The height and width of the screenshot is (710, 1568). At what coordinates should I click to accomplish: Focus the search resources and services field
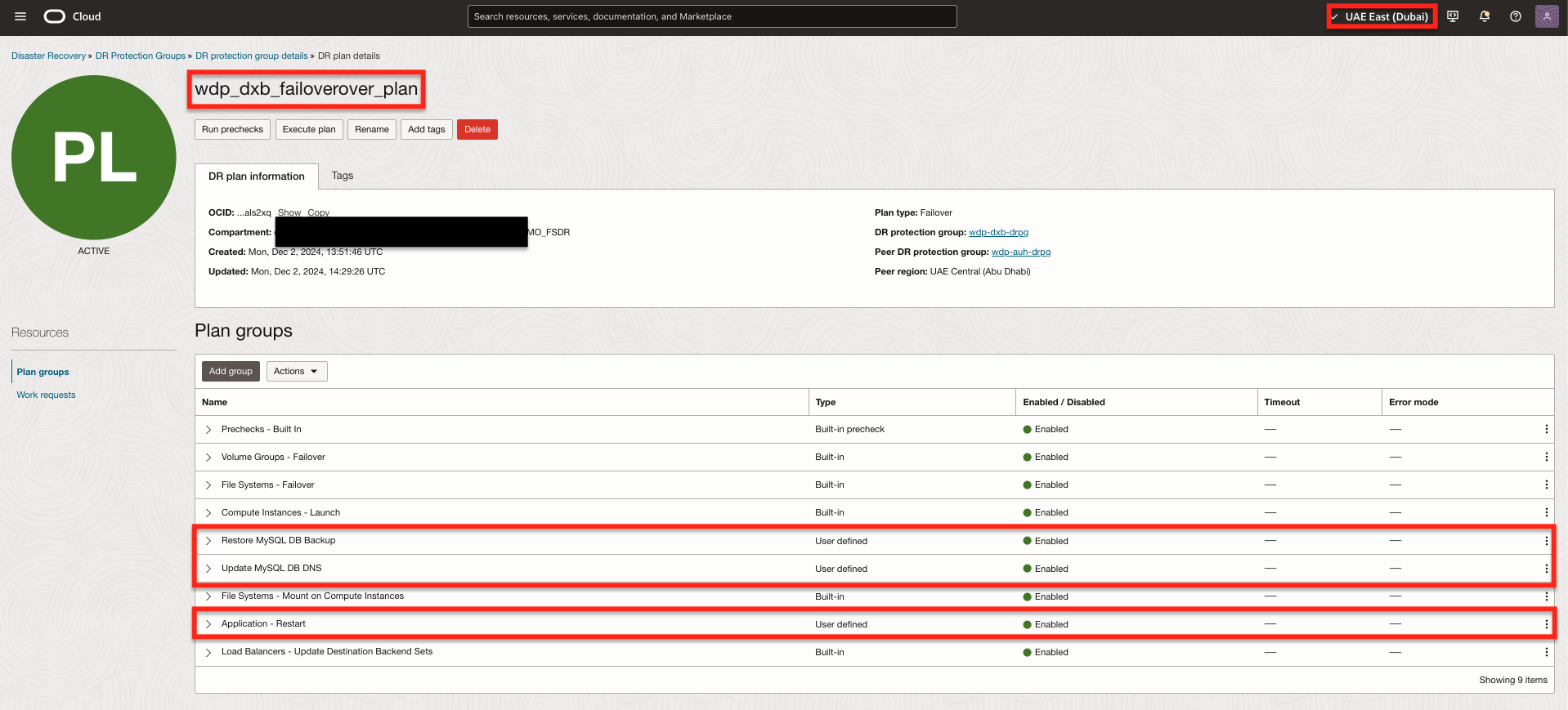tap(712, 16)
